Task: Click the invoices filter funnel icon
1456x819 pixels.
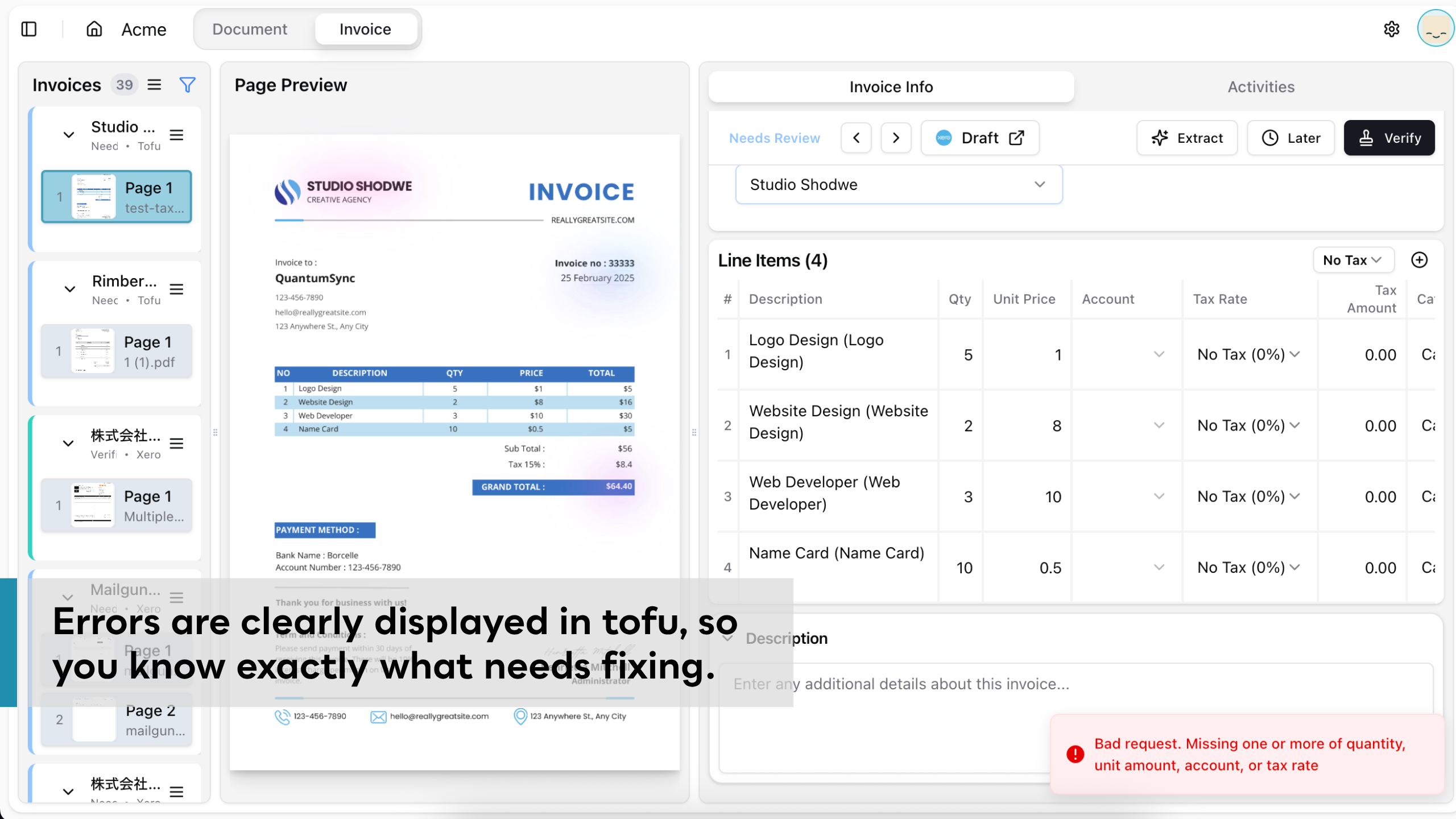Action: pyautogui.click(x=187, y=85)
